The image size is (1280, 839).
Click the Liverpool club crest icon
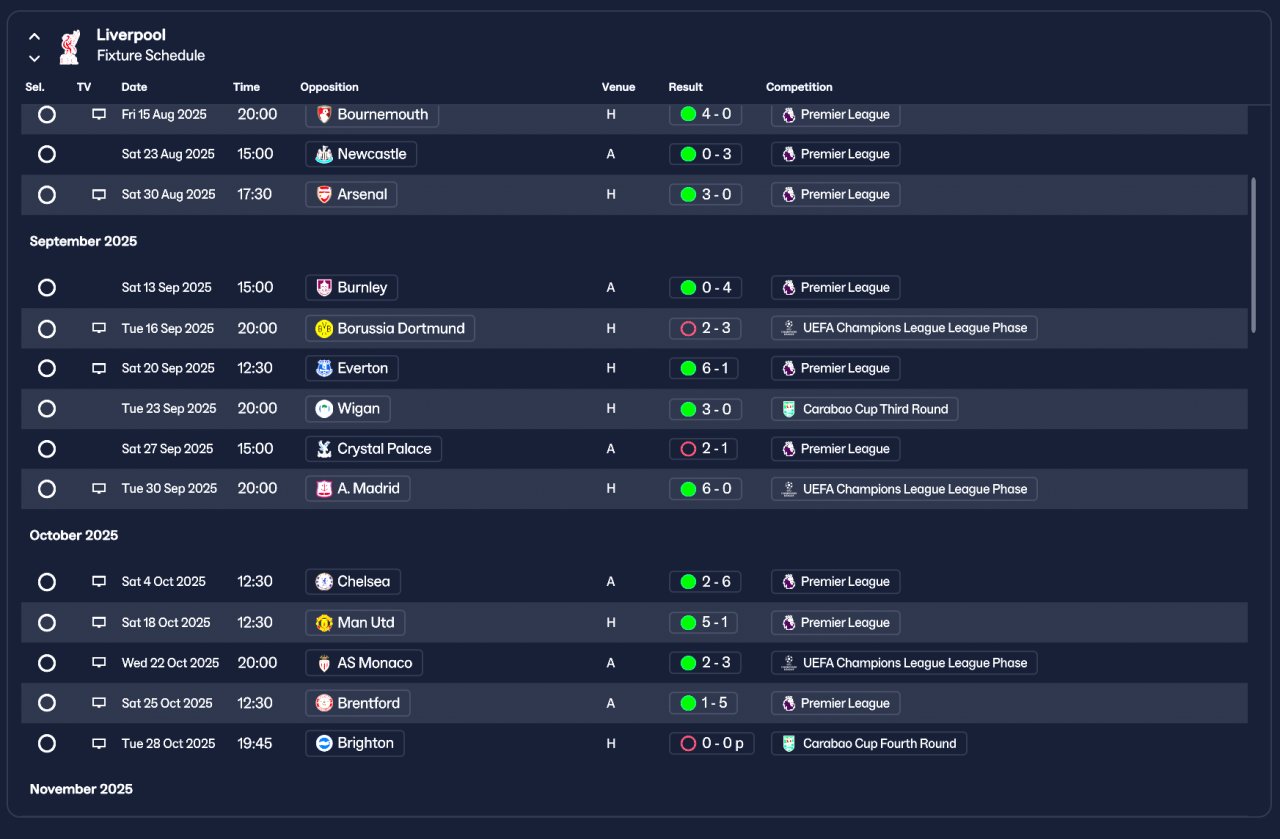(69, 46)
